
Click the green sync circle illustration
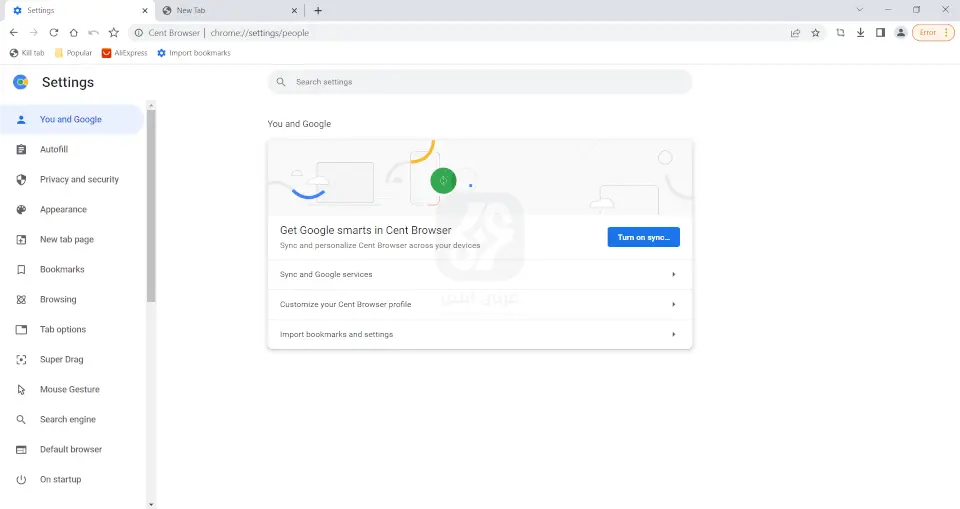point(443,181)
